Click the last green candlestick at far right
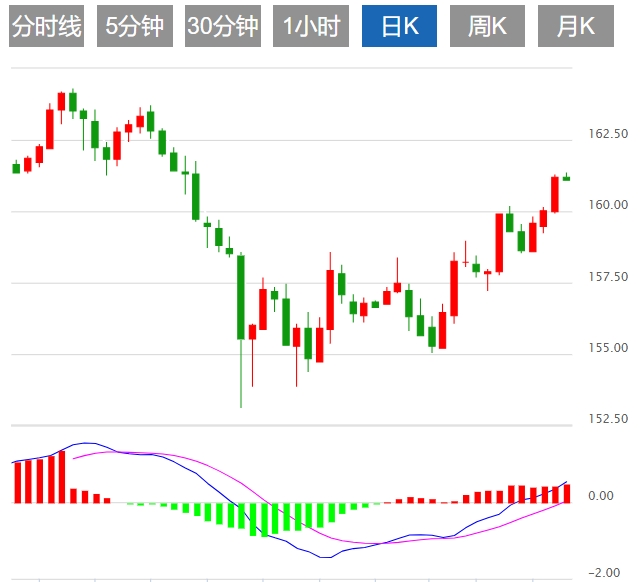The width and height of the screenshot is (640, 582). 566,178
